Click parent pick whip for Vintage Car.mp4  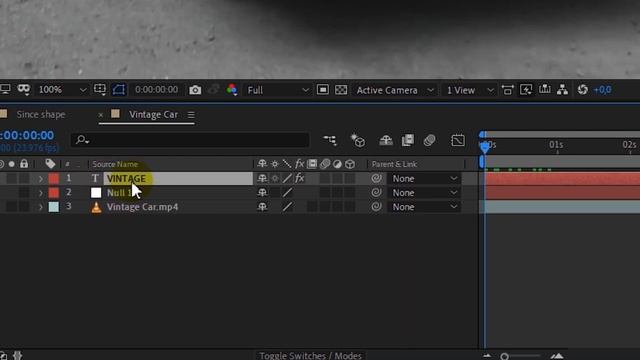coord(376,207)
